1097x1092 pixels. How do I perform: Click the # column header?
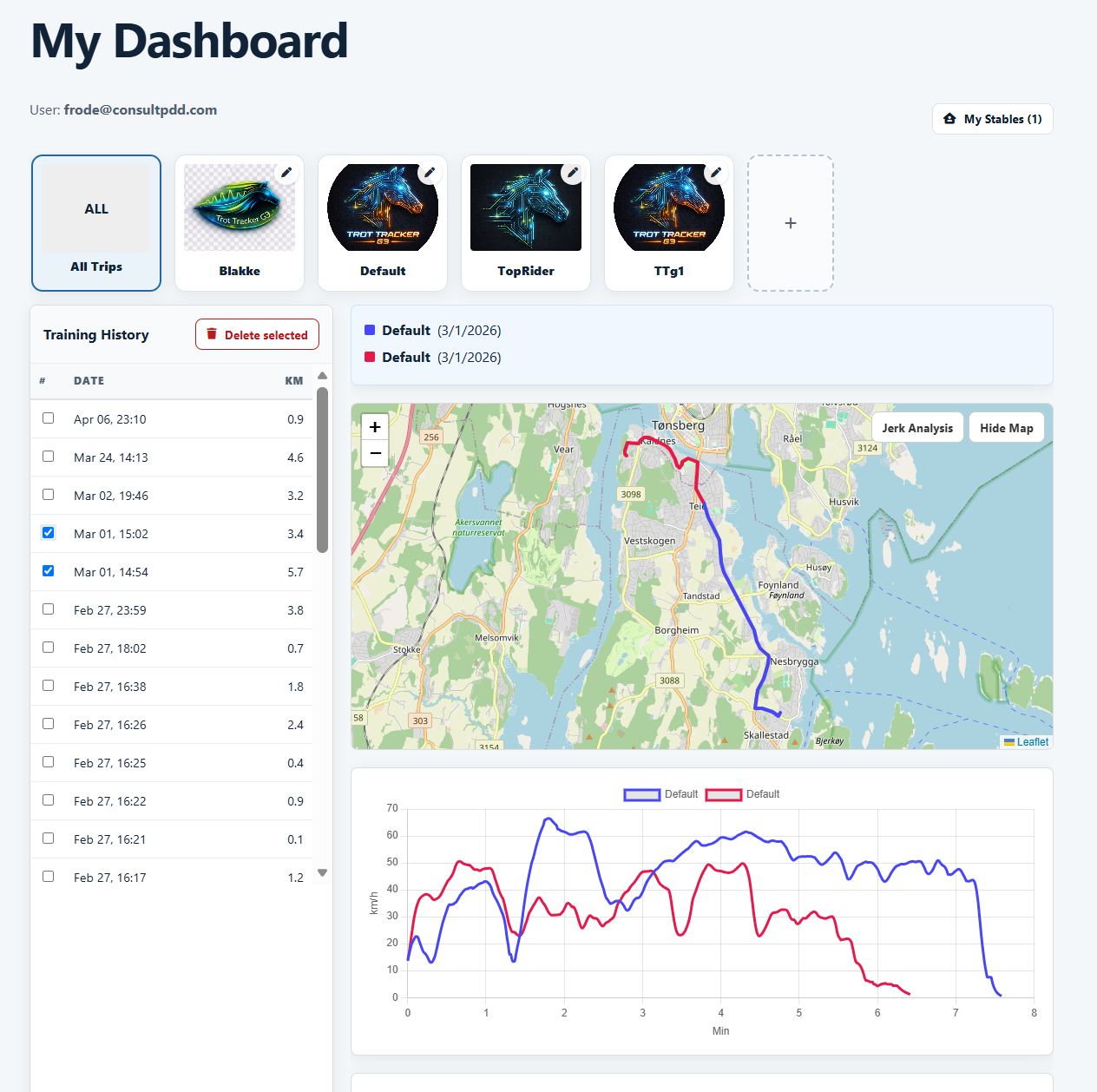click(43, 380)
